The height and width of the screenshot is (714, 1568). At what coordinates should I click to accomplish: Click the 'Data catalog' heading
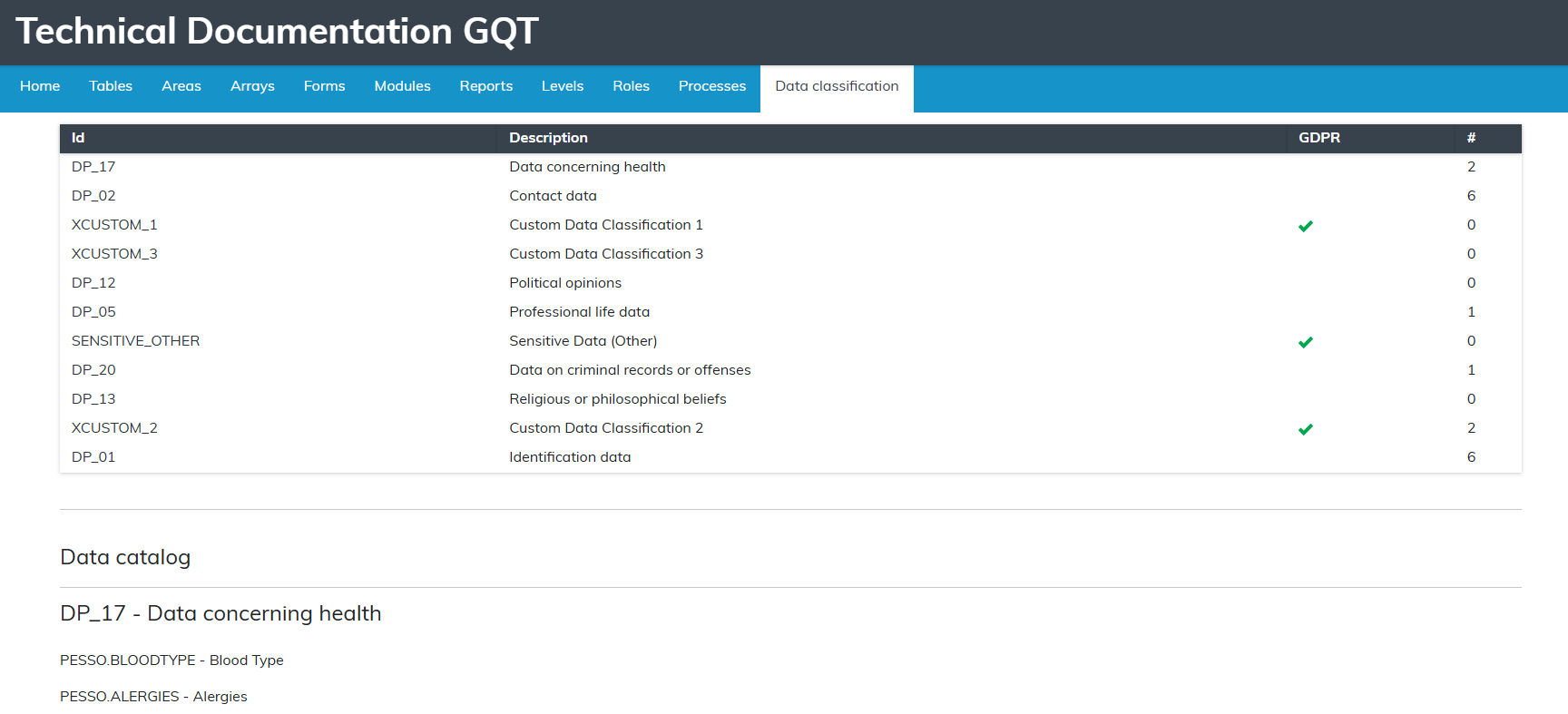click(125, 557)
